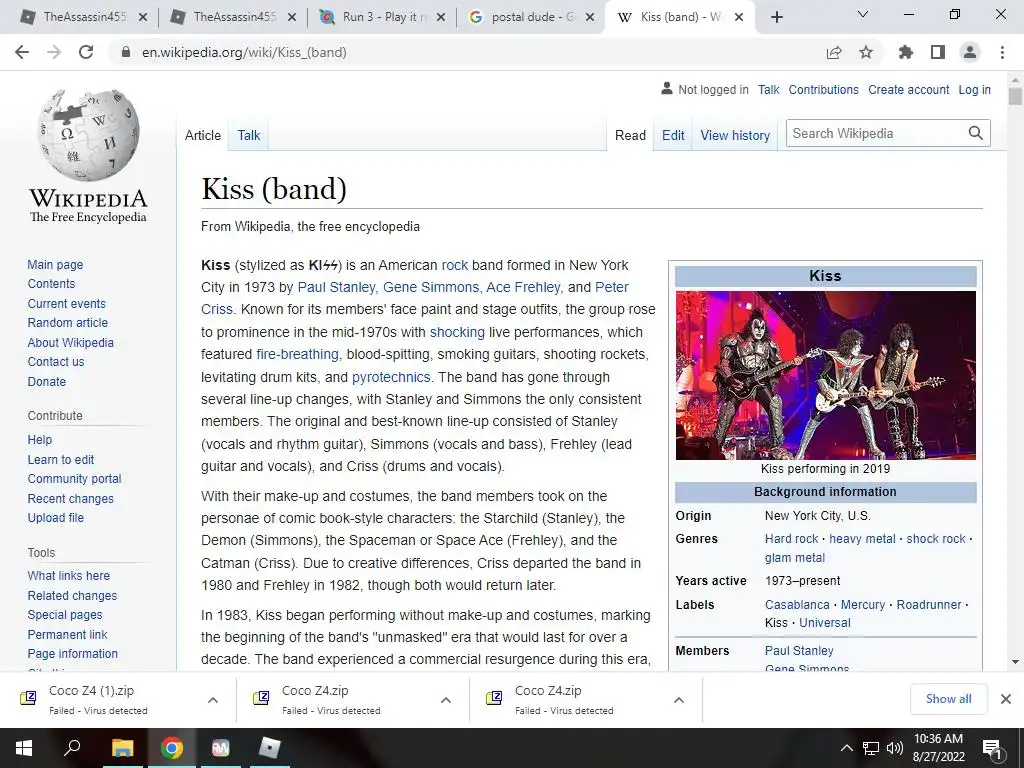Open the Contributions link
1024x768 pixels.
(x=824, y=89)
